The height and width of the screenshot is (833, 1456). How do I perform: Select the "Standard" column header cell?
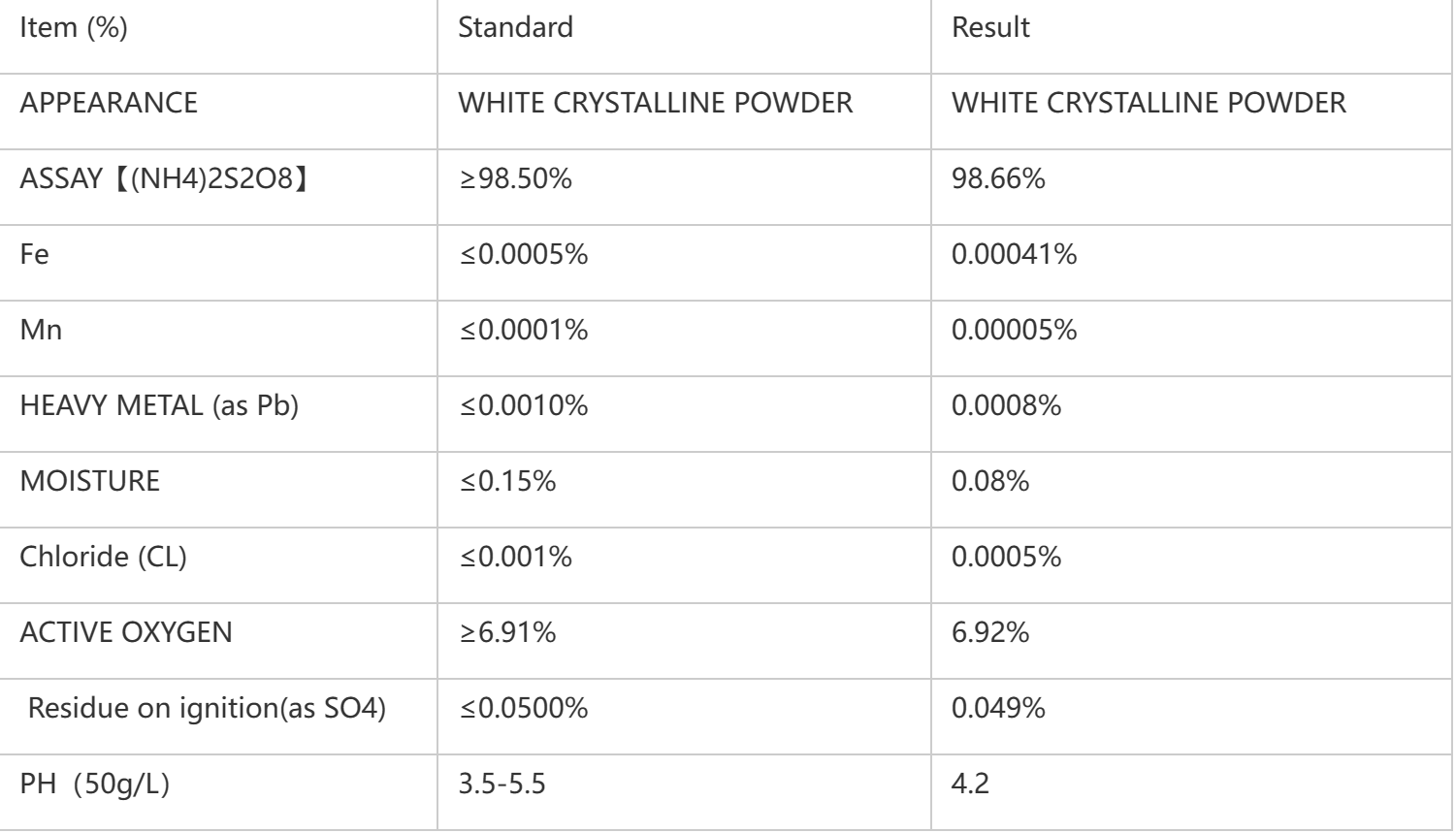(515, 27)
